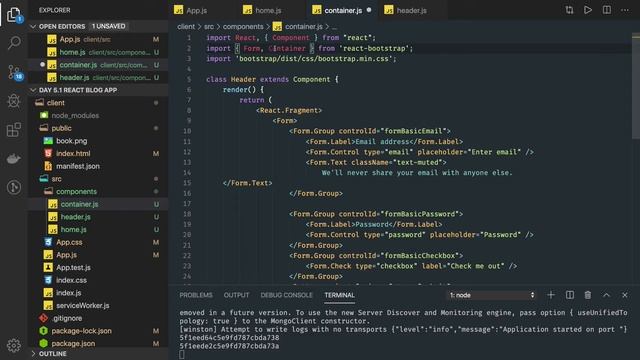Viewport: 640px width, 360px height.
Task: Select the 1: node terminal dropdown
Action: tap(492, 295)
